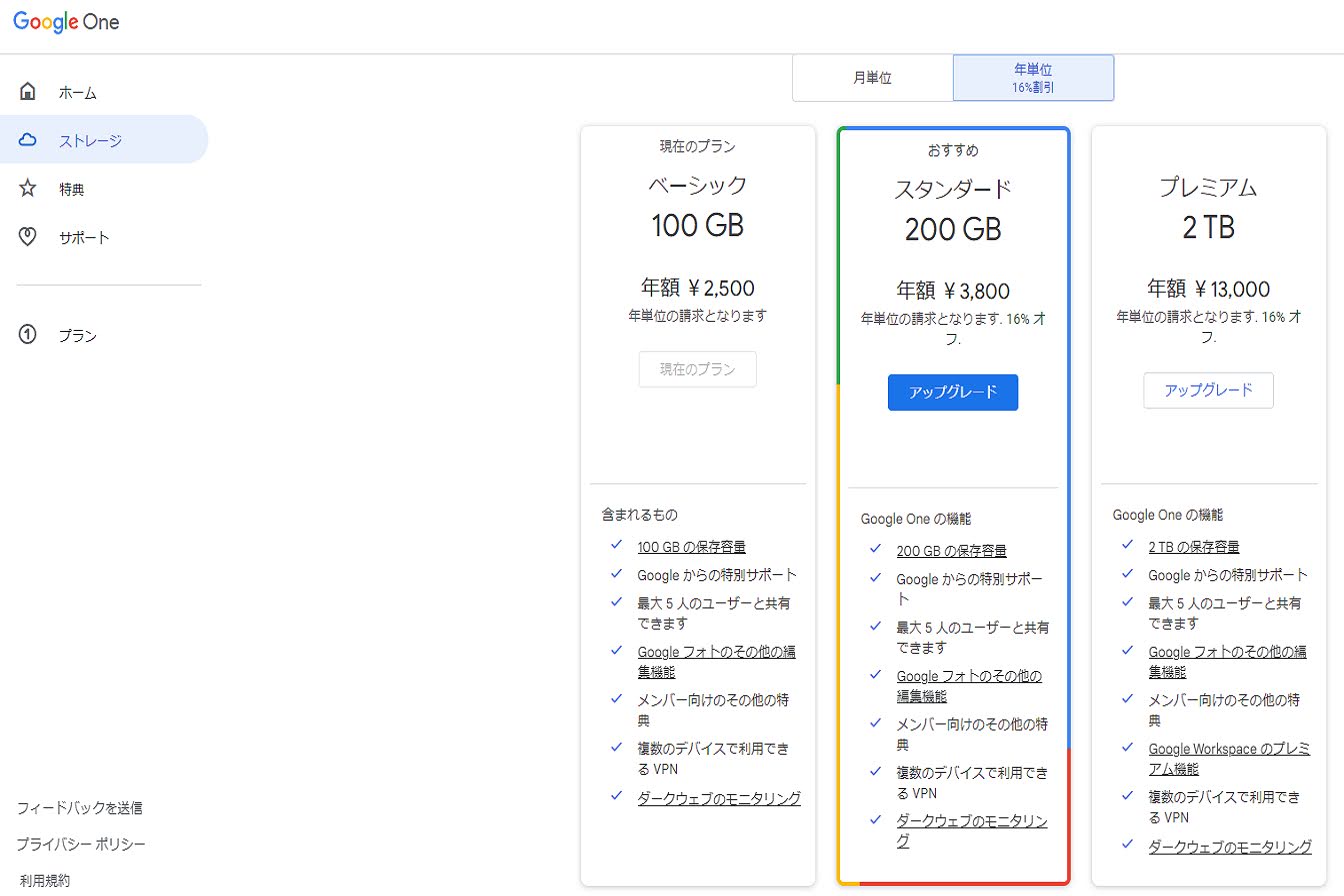Switch to 月単位 monthly billing

coord(872,78)
